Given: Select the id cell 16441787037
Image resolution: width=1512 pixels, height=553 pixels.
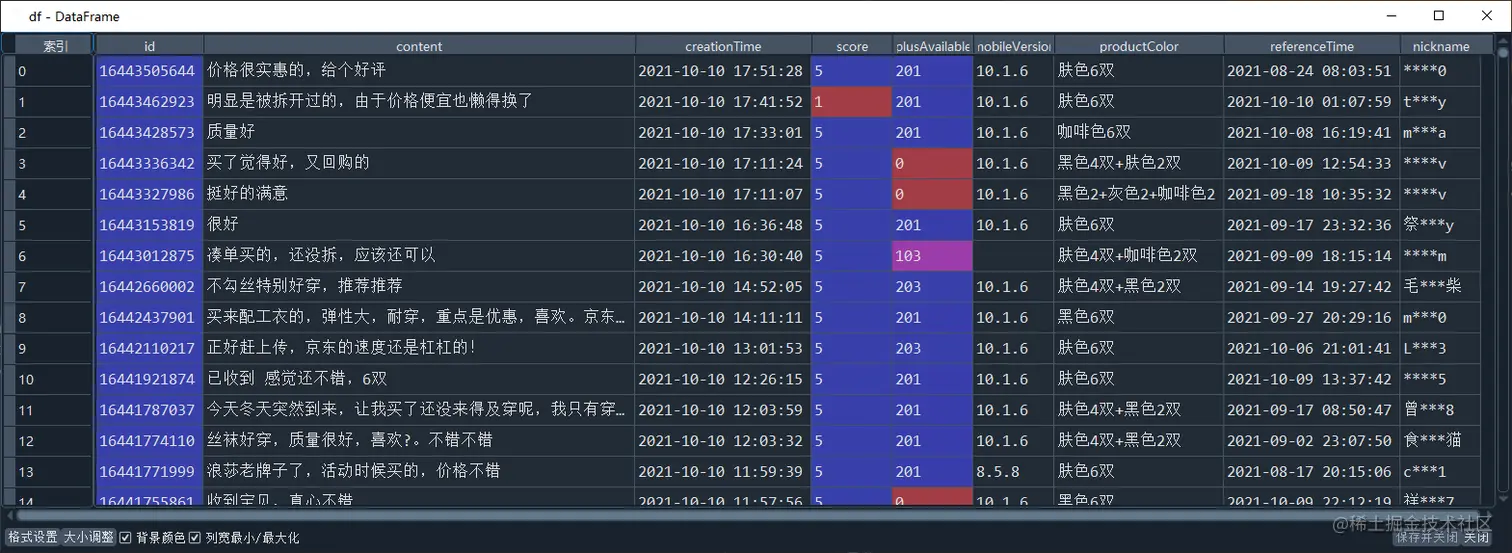Looking at the screenshot, I should [150, 410].
